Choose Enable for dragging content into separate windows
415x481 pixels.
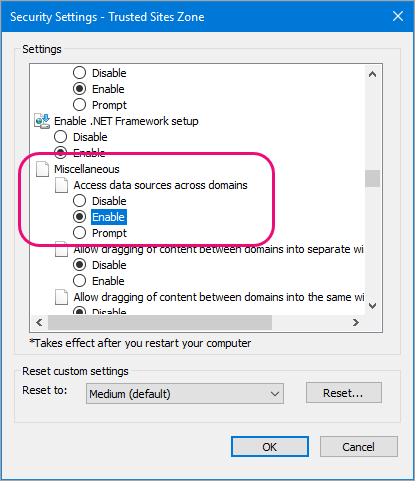pos(79,281)
